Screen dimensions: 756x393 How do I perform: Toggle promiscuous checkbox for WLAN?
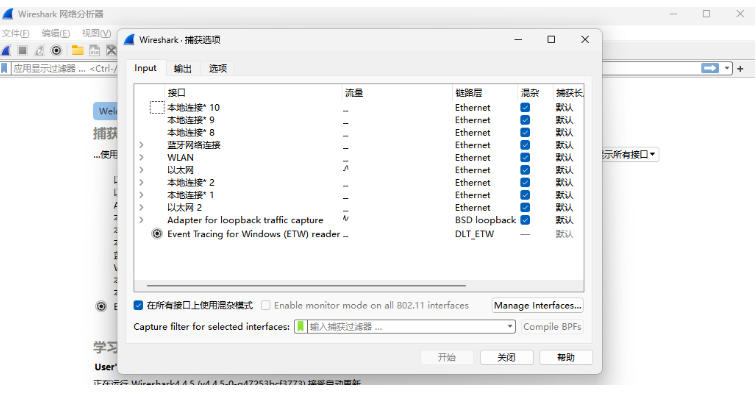coord(525,158)
